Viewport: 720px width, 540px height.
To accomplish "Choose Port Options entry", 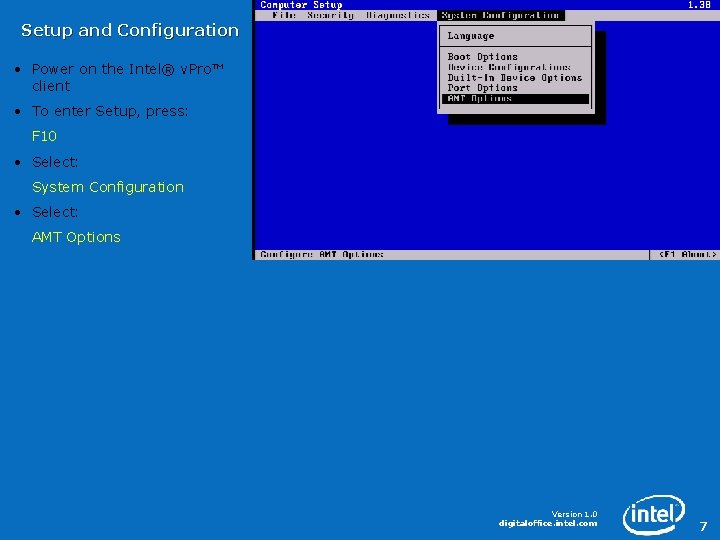I will pyautogui.click(x=483, y=88).
